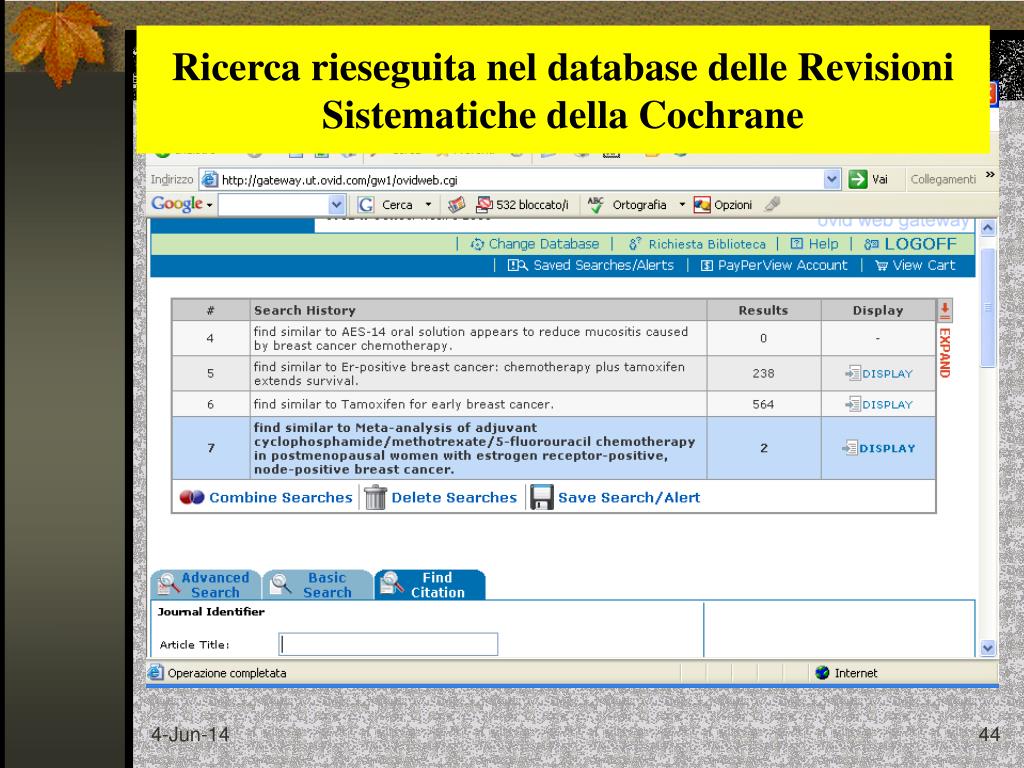Image resolution: width=1024 pixels, height=768 pixels.
Task: Display results for search row 5
Action: coord(878,374)
